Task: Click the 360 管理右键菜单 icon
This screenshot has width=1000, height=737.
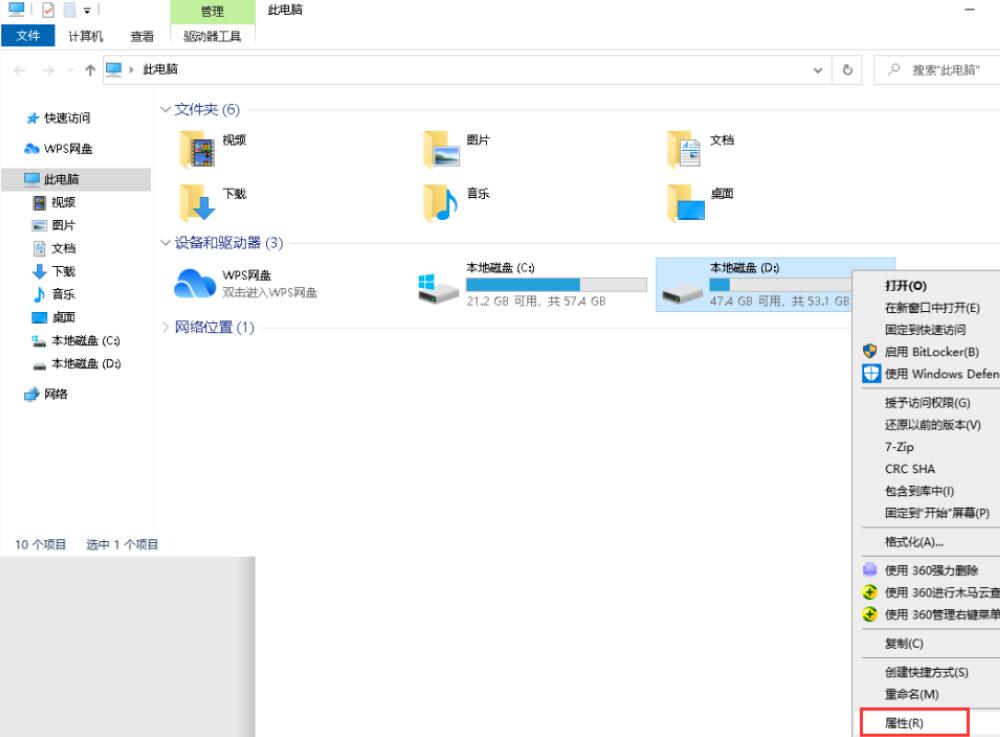Action: pos(870,614)
